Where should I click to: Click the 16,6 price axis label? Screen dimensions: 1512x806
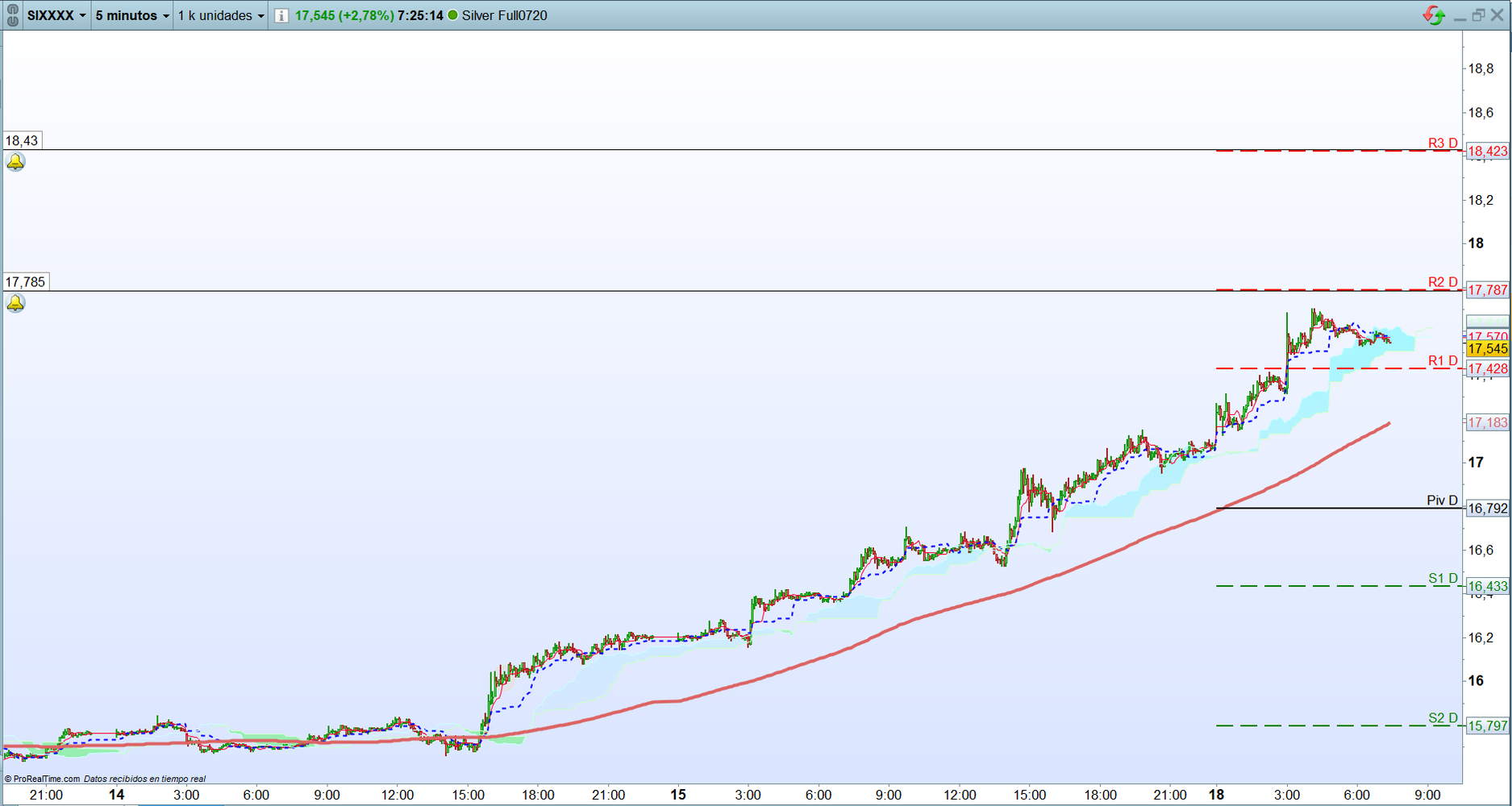[x=1481, y=550]
